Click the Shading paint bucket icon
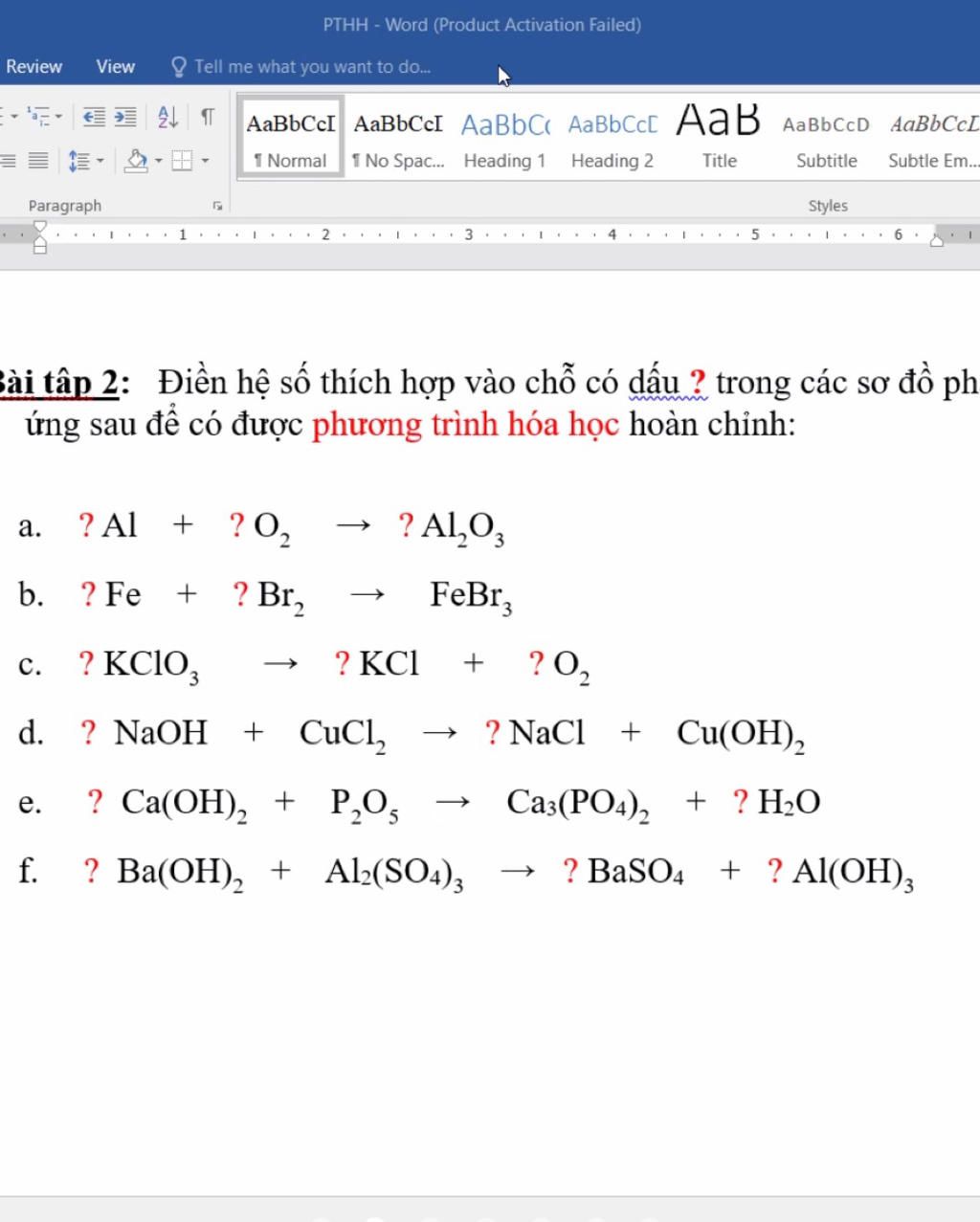The height and width of the screenshot is (1222, 980). coord(136,161)
